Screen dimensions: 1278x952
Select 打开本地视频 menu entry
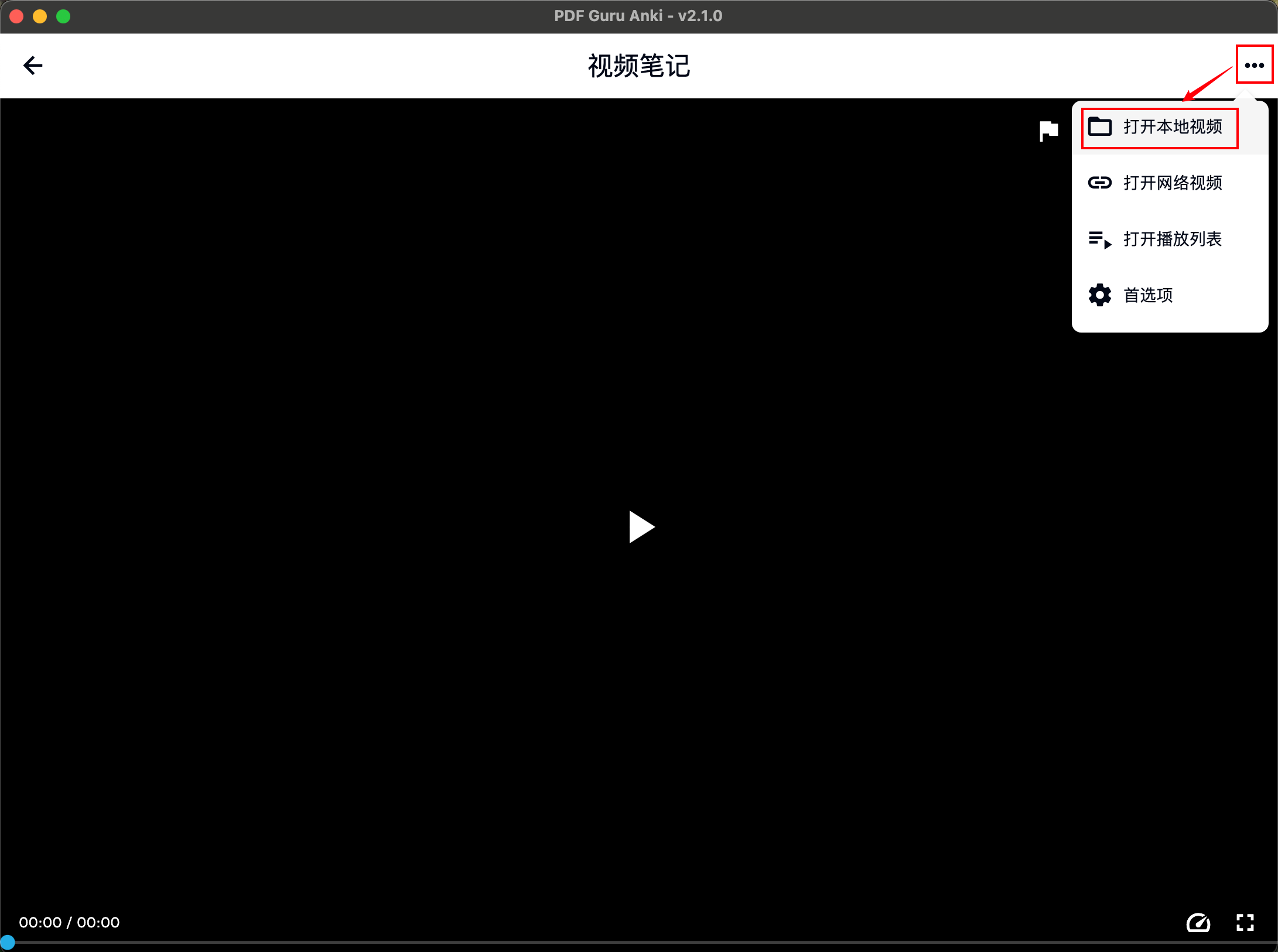click(1170, 127)
